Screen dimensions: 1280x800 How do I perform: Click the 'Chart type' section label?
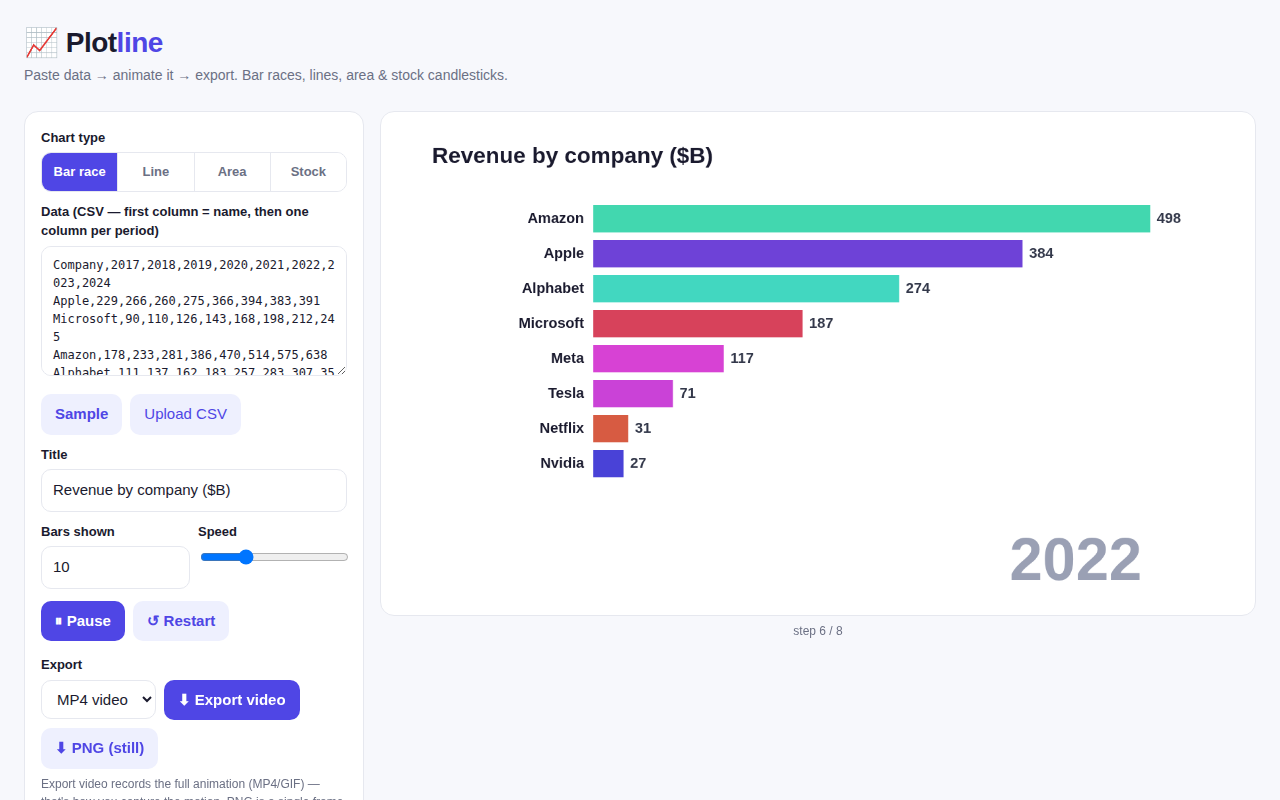click(73, 138)
